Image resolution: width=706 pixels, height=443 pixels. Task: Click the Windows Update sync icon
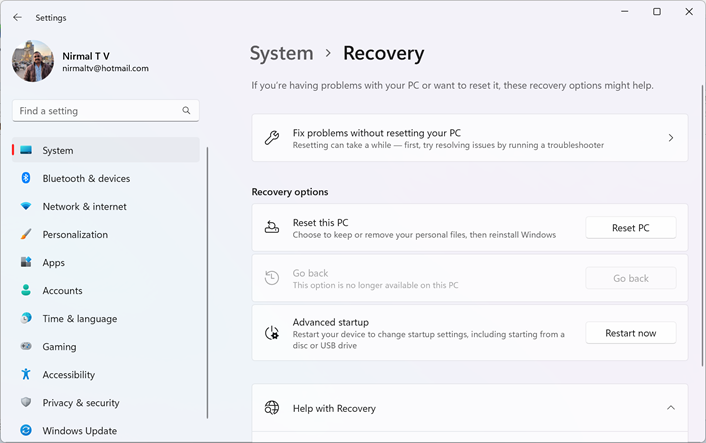tap(26, 430)
